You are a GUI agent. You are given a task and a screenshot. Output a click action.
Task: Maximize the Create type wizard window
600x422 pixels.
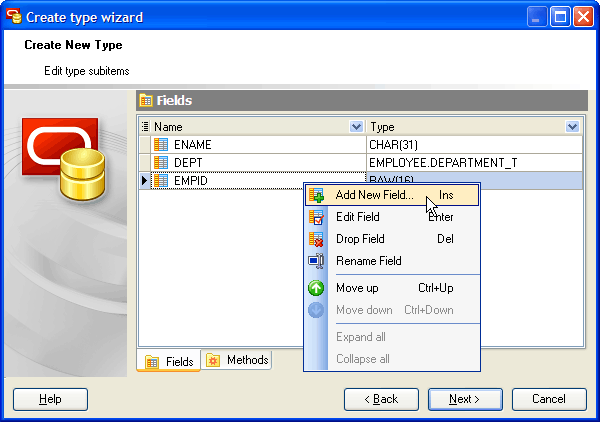tap(560, 17)
